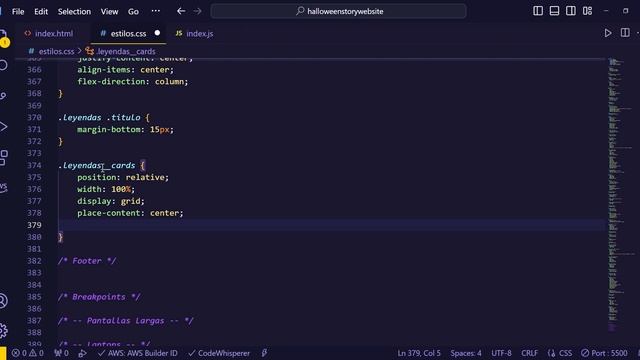Image resolution: width=640 pixels, height=360 pixels.
Task: Open the View menu
Action: [109, 11]
